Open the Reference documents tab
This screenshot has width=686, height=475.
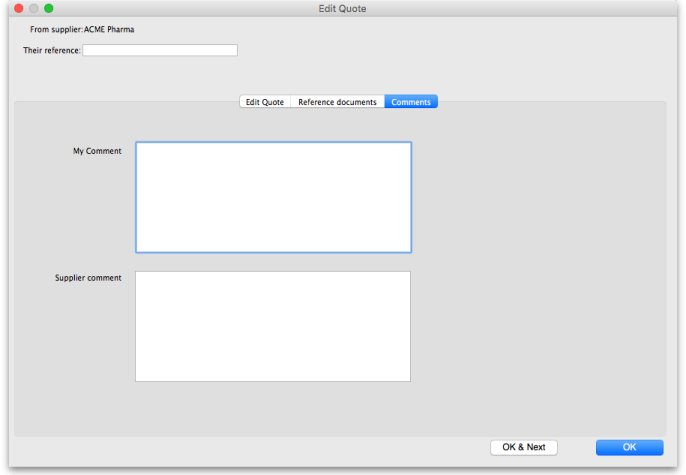337,102
